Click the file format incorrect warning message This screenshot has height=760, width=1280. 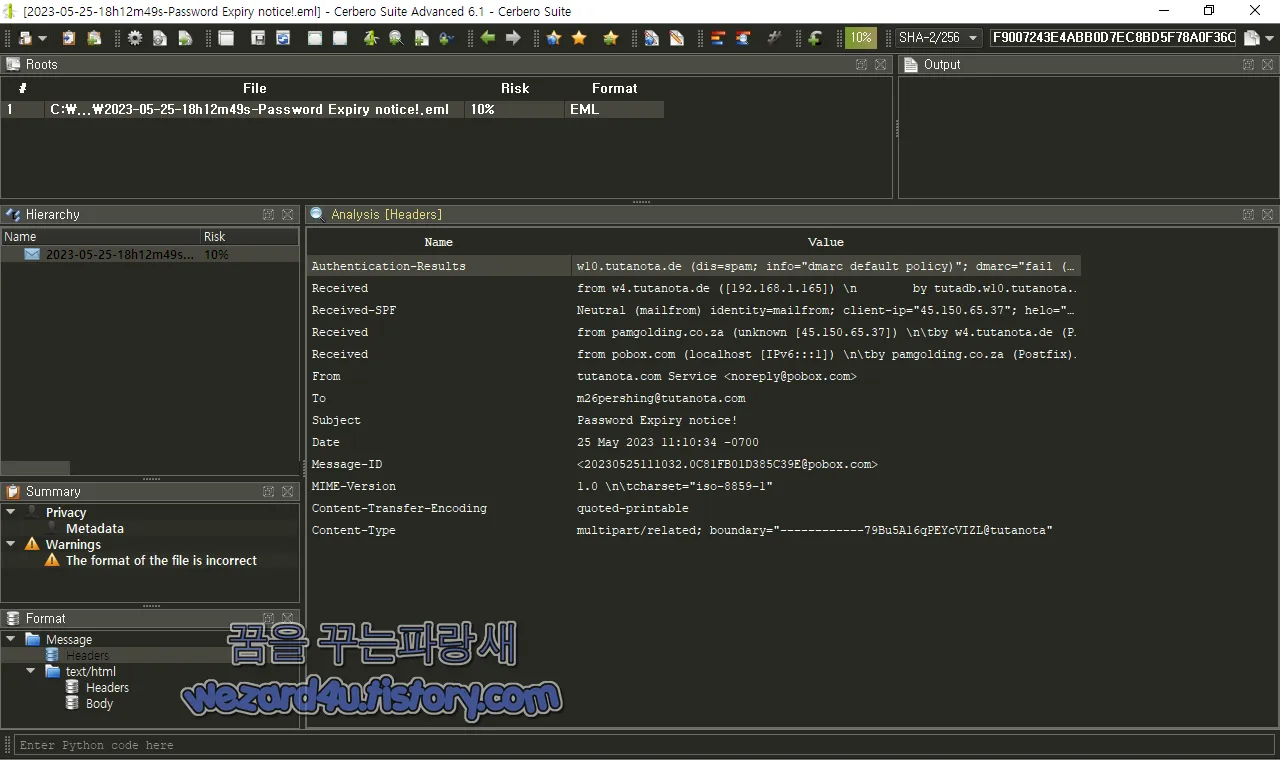[160, 560]
